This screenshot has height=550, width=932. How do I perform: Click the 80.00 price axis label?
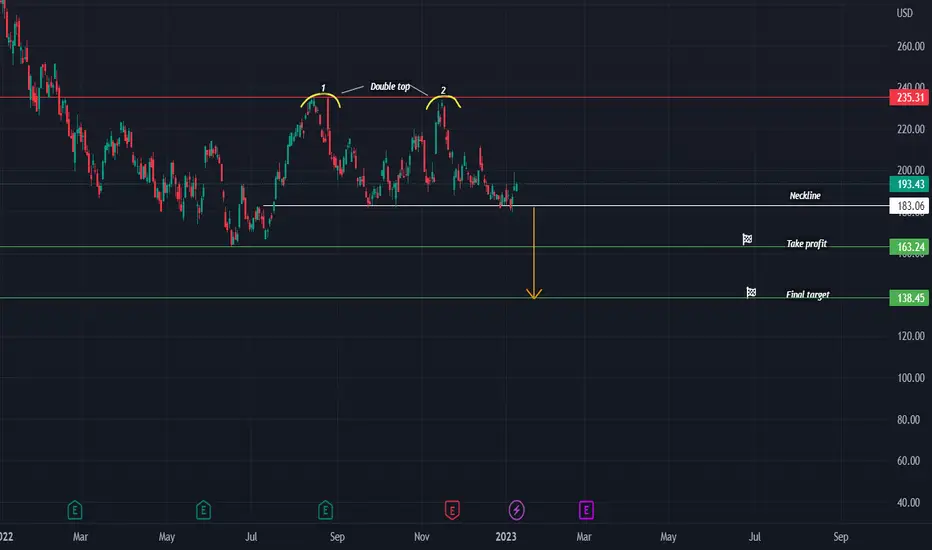tap(908, 419)
